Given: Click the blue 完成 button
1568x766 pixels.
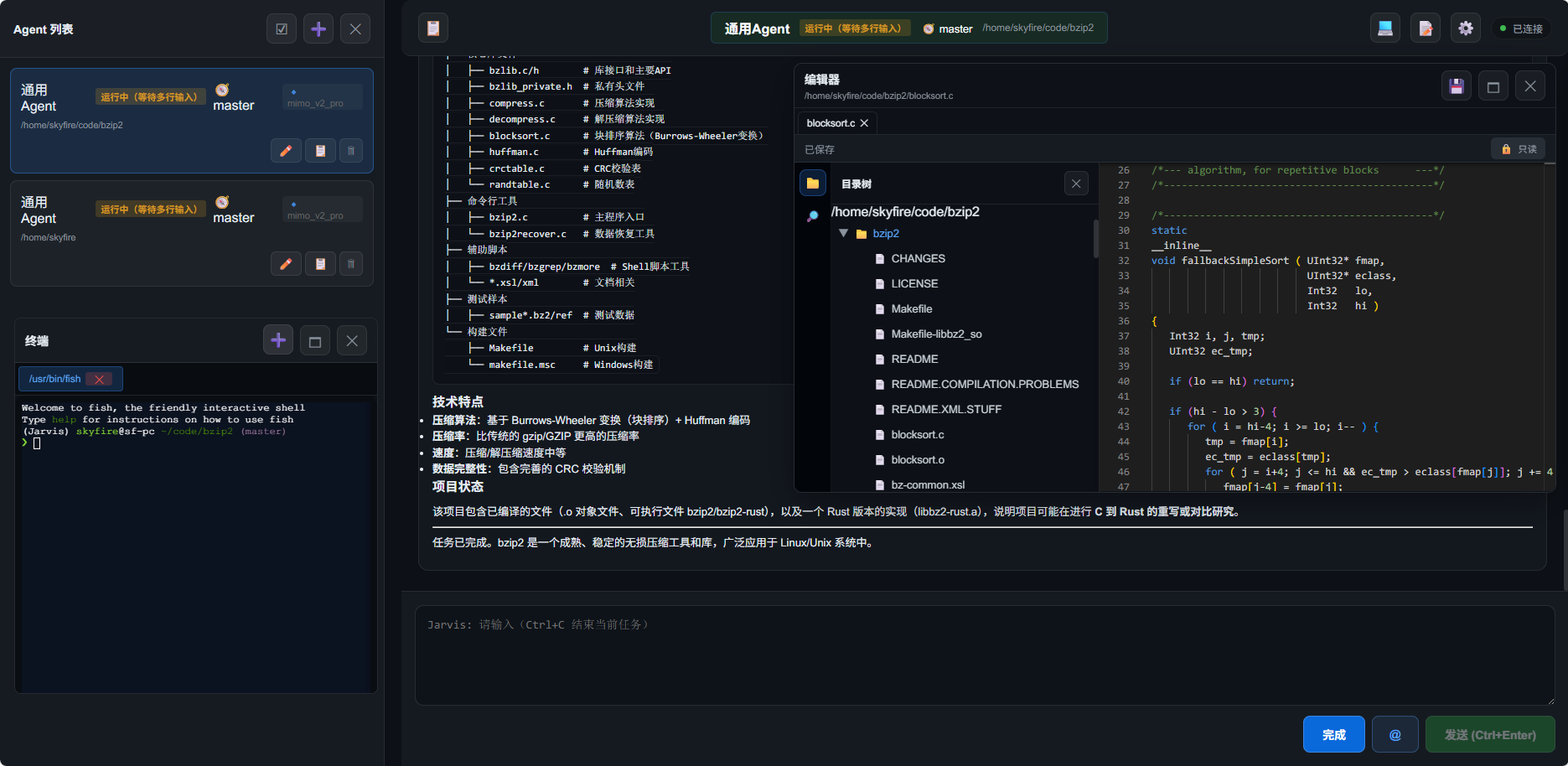Looking at the screenshot, I should (1333, 735).
